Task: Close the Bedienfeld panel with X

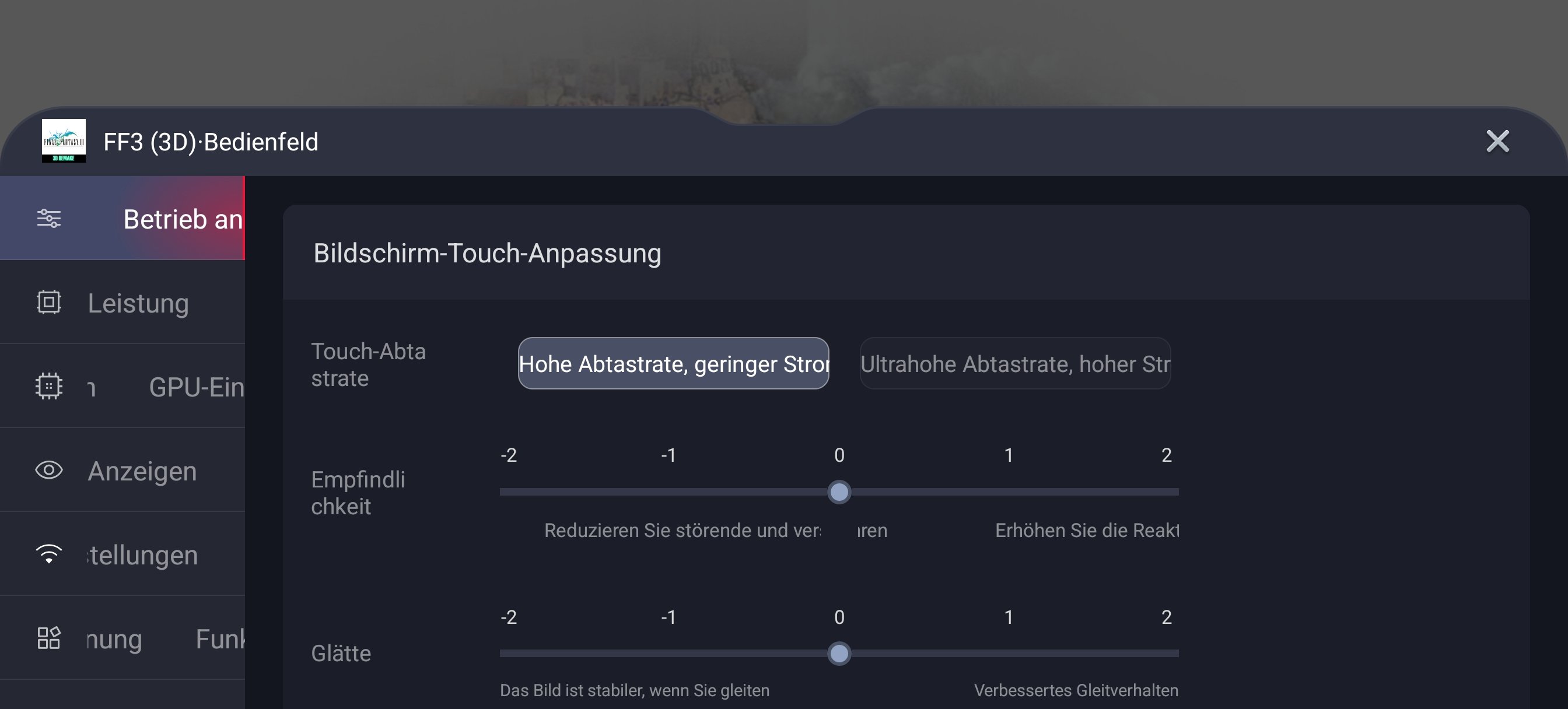Action: click(1497, 141)
